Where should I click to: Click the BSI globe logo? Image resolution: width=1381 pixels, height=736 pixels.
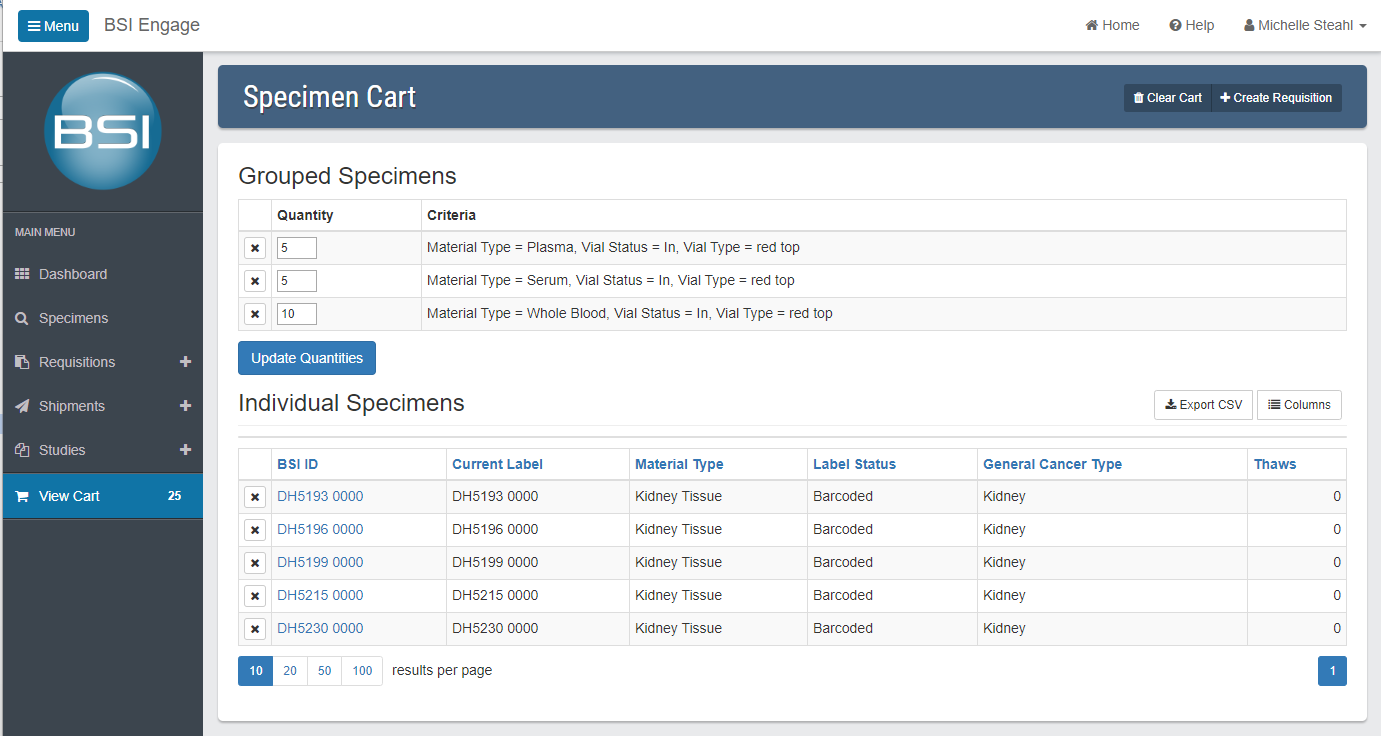[103, 131]
